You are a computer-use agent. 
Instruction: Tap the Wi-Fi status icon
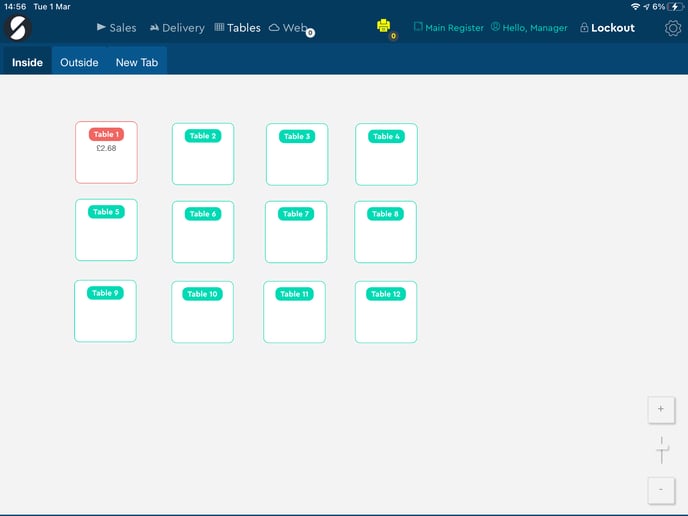(635, 7)
